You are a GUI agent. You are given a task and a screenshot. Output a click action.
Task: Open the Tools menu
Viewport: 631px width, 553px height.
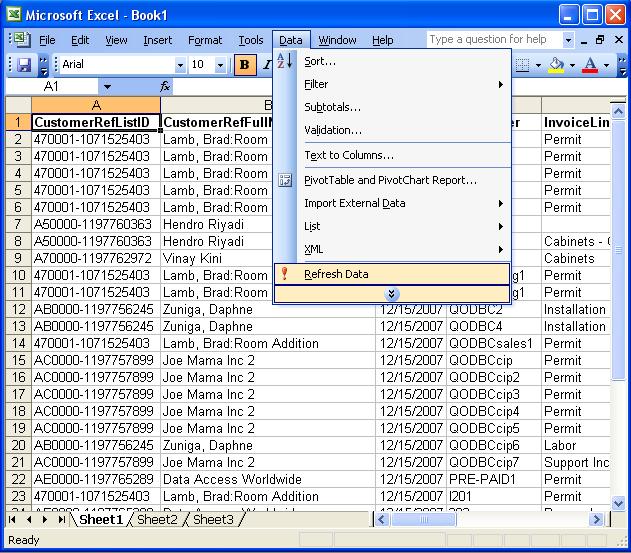click(251, 40)
